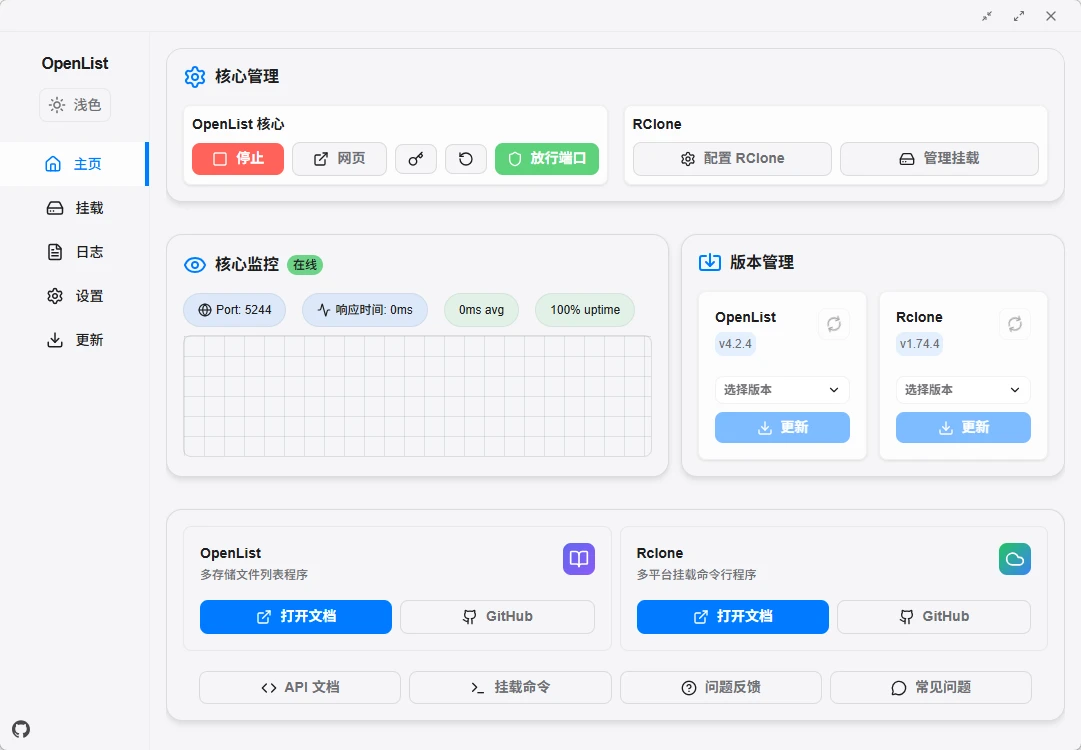The image size is (1081, 750).
Task: Click 常见问题 button
Action: [x=931, y=688]
